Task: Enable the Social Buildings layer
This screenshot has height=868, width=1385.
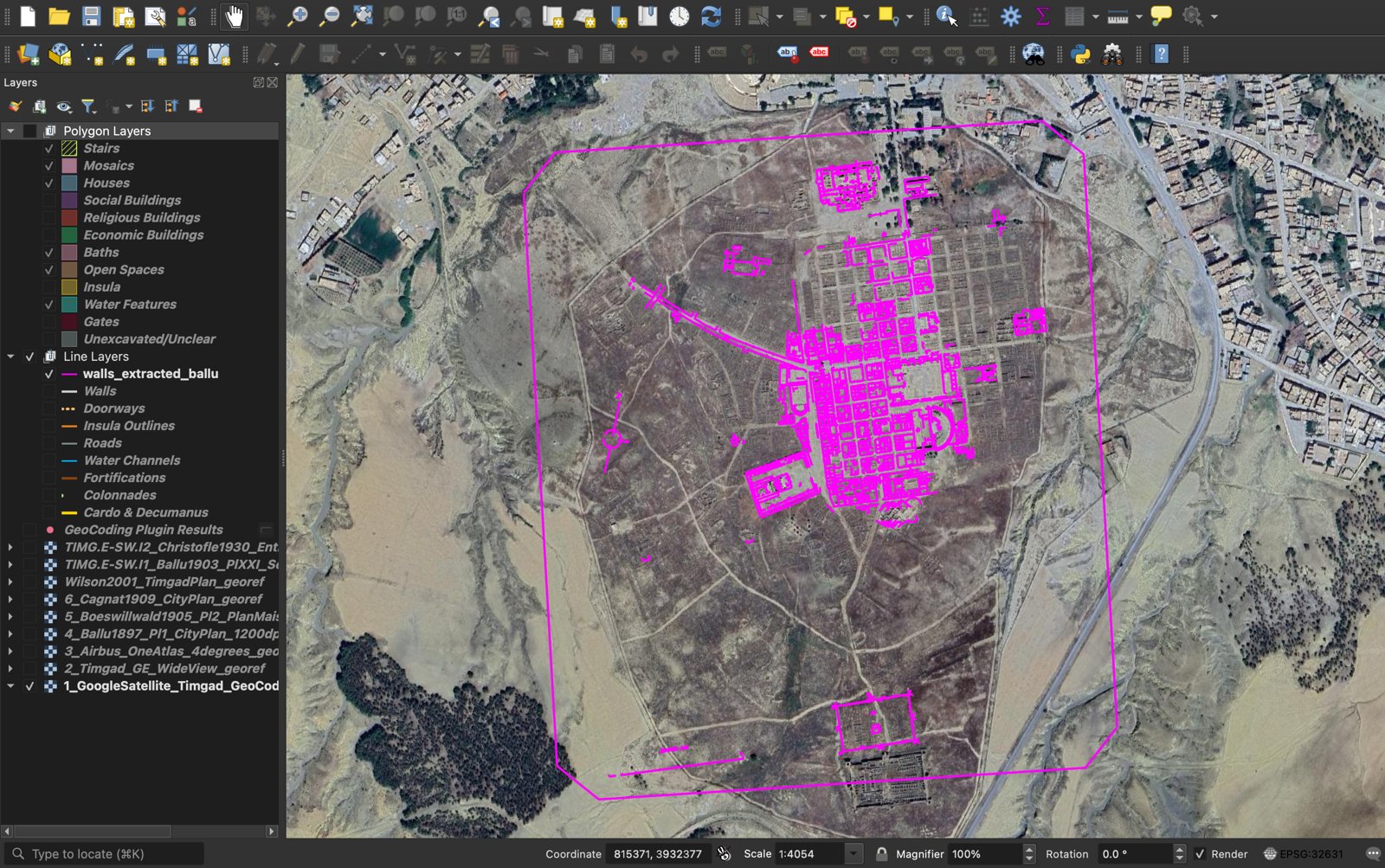Action: click(49, 201)
